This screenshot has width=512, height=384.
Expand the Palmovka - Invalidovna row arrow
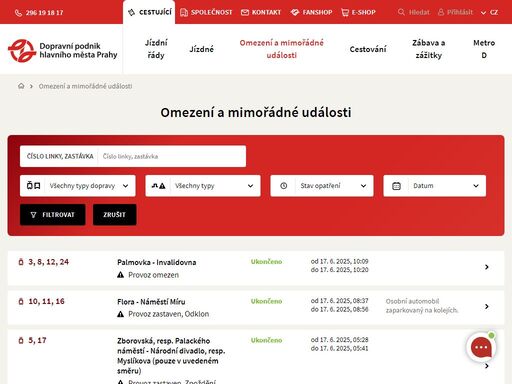click(x=487, y=267)
